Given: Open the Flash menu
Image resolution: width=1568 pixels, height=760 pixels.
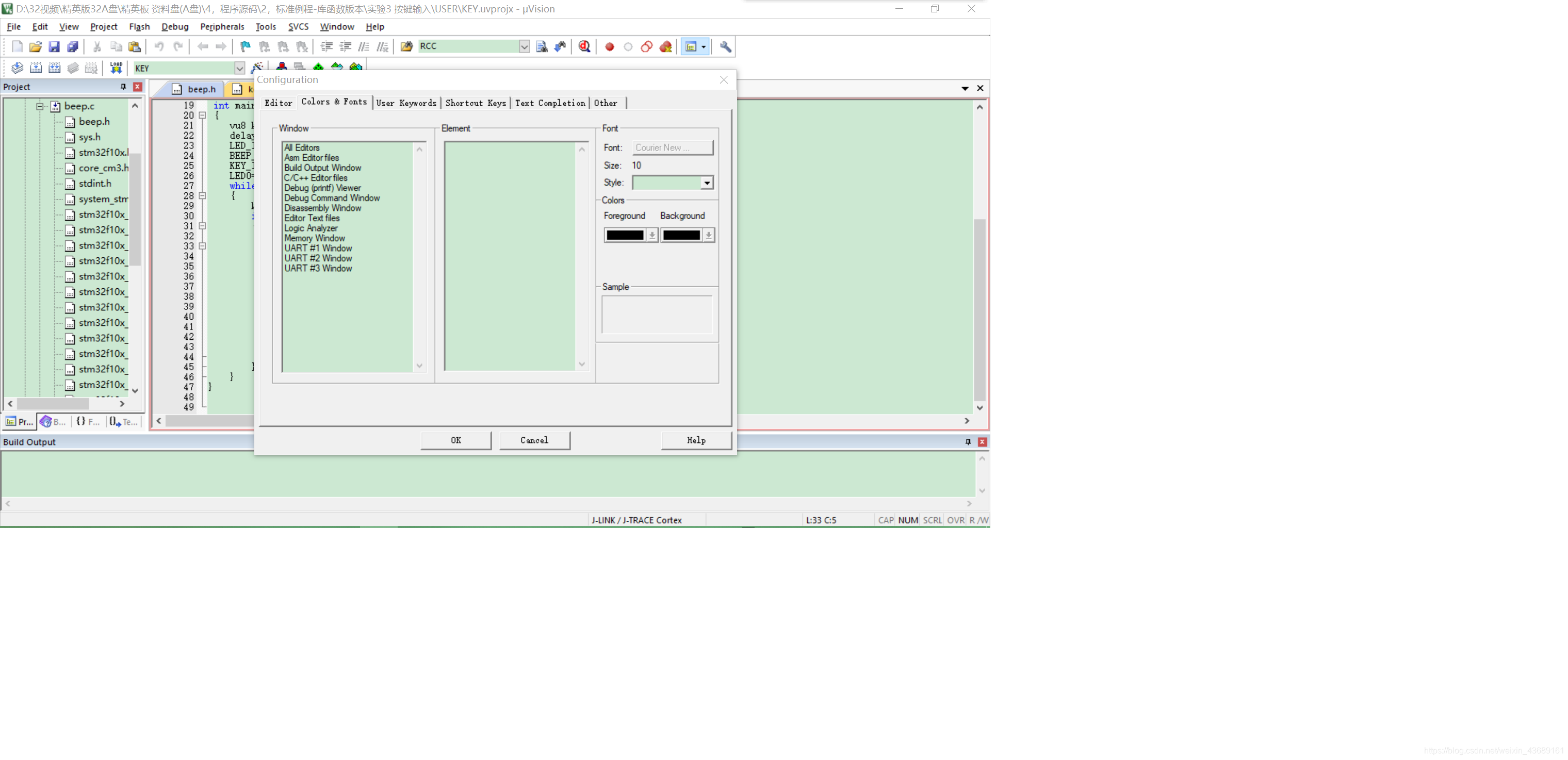Looking at the screenshot, I should 139,27.
